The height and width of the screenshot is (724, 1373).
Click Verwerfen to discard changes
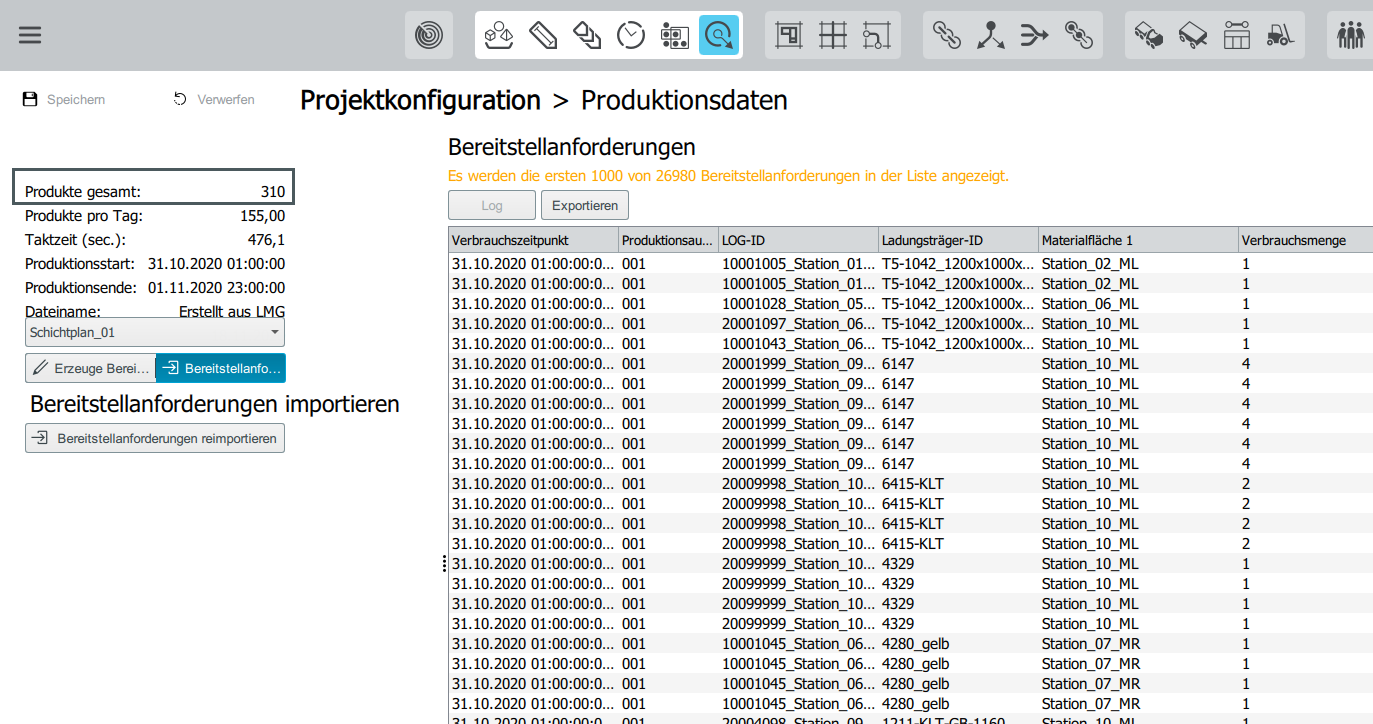(214, 99)
